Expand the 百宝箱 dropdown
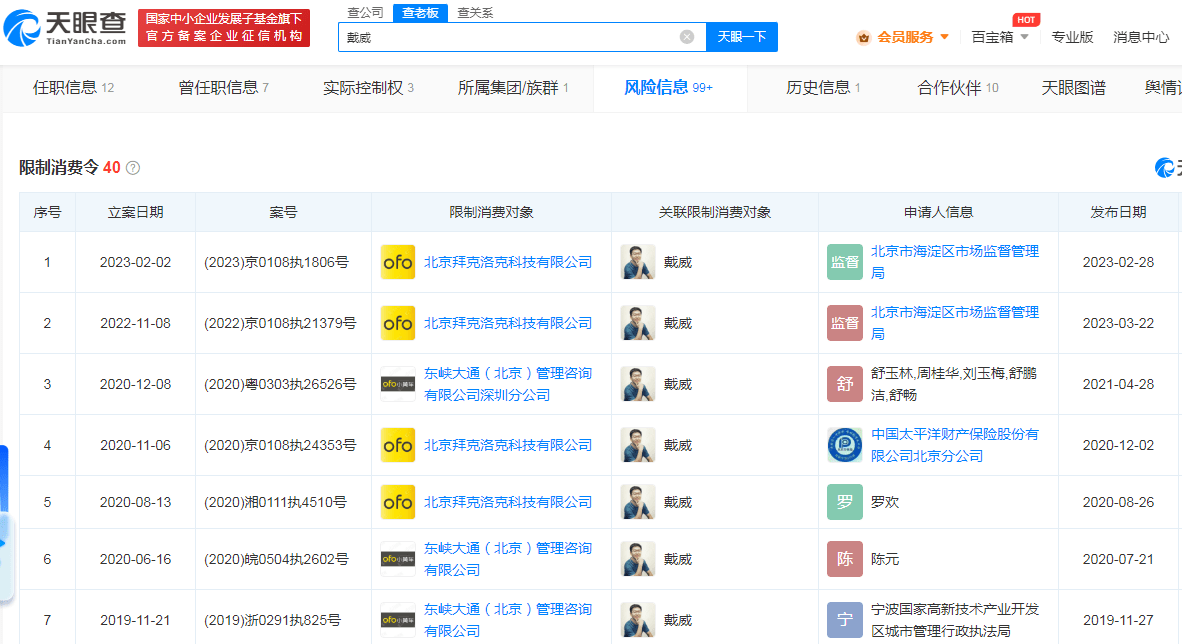This screenshot has width=1182, height=644. (x=1024, y=37)
